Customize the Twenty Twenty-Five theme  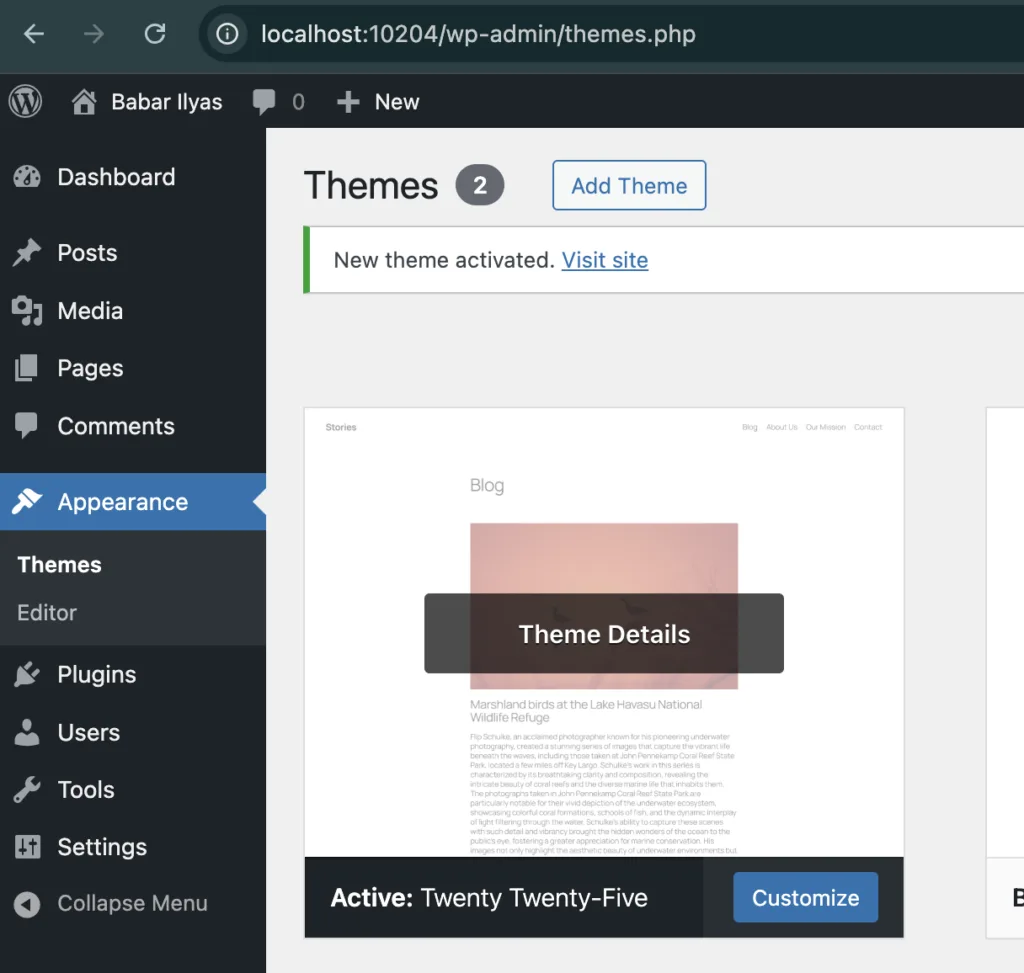(805, 897)
